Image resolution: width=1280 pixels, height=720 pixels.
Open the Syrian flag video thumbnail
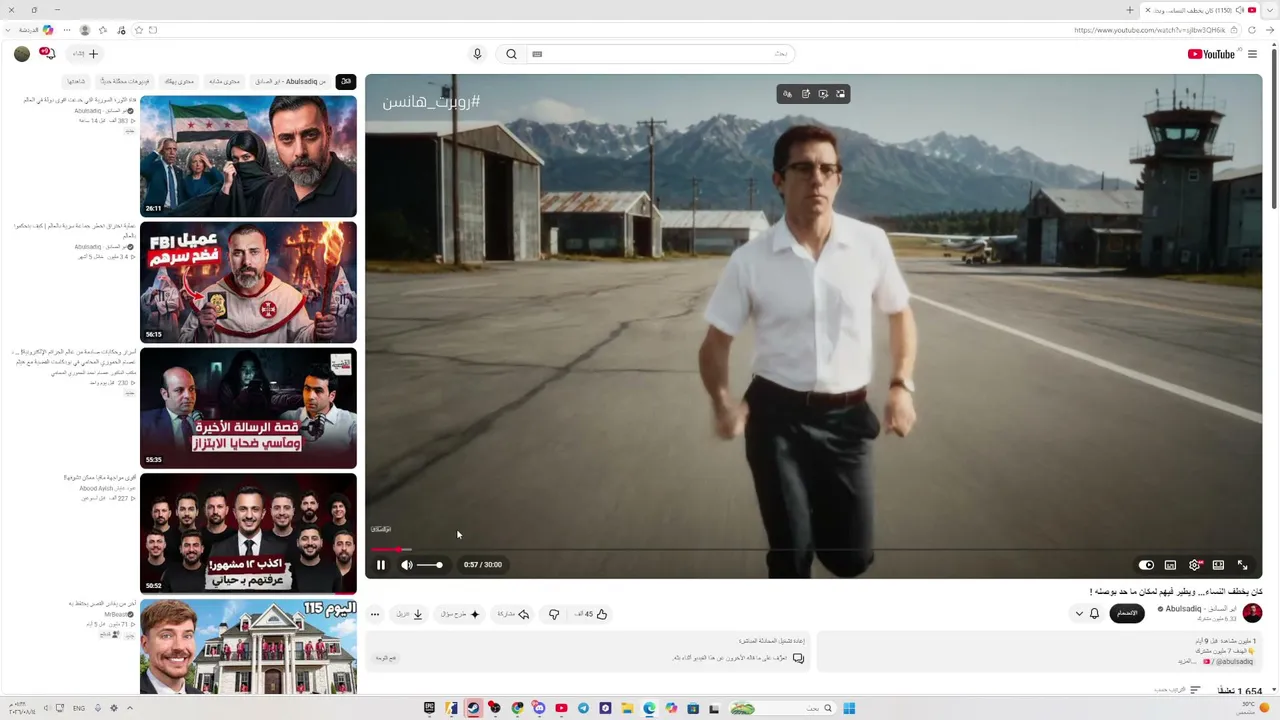coord(248,156)
